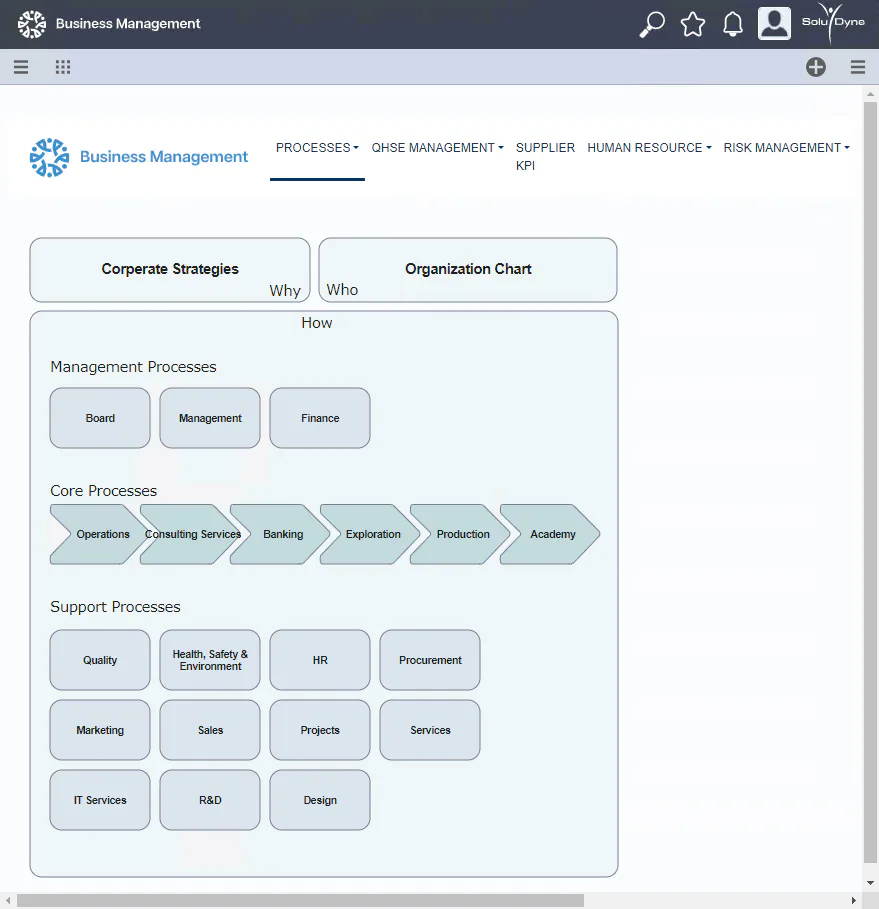The width and height of the screenshot is (879, 909).
Task: Click the app logo in top bar
Action: pos(32,24)
